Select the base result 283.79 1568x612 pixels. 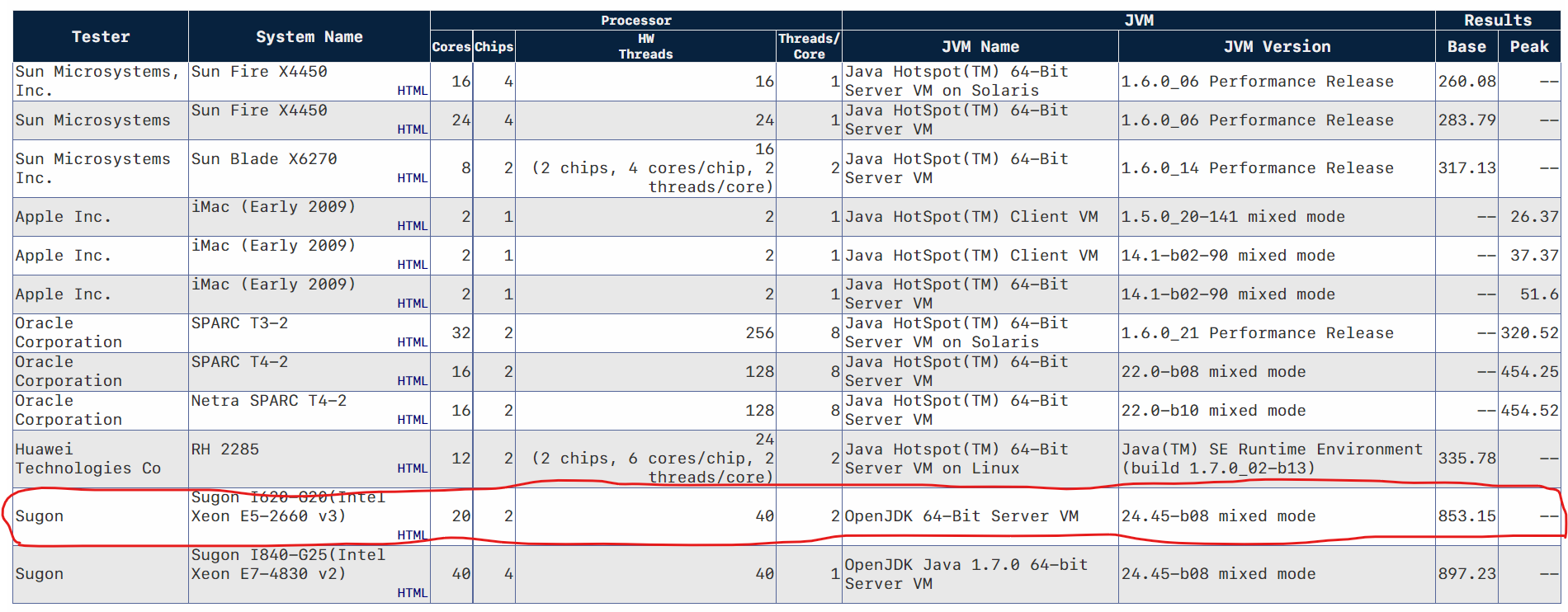tap(1466, 120)
